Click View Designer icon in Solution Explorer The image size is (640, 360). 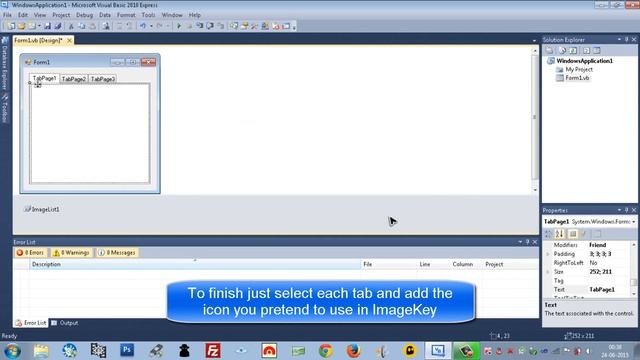tap(597, 51)
